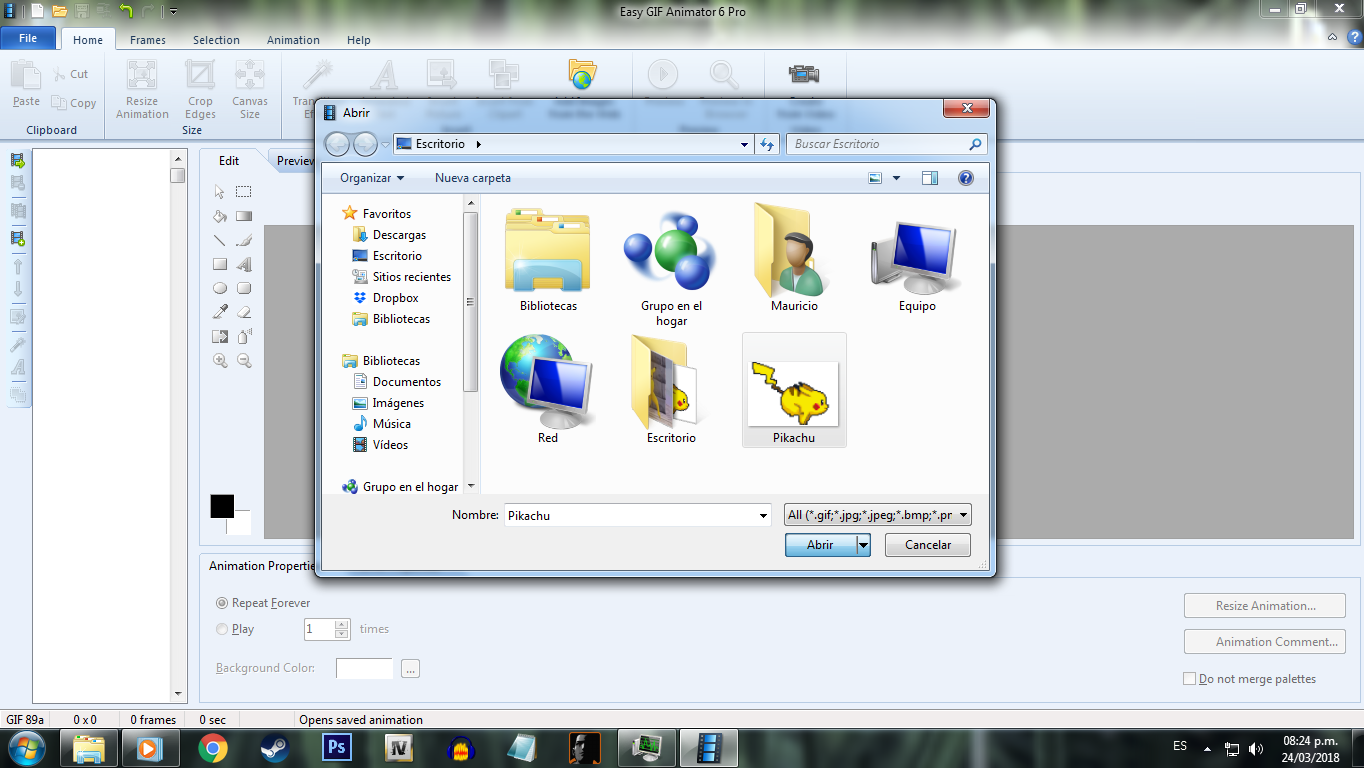Screen dimensions: 1364x768
Task: Click the Buscar Escritorio search field
Action: [x=888, y=144]
